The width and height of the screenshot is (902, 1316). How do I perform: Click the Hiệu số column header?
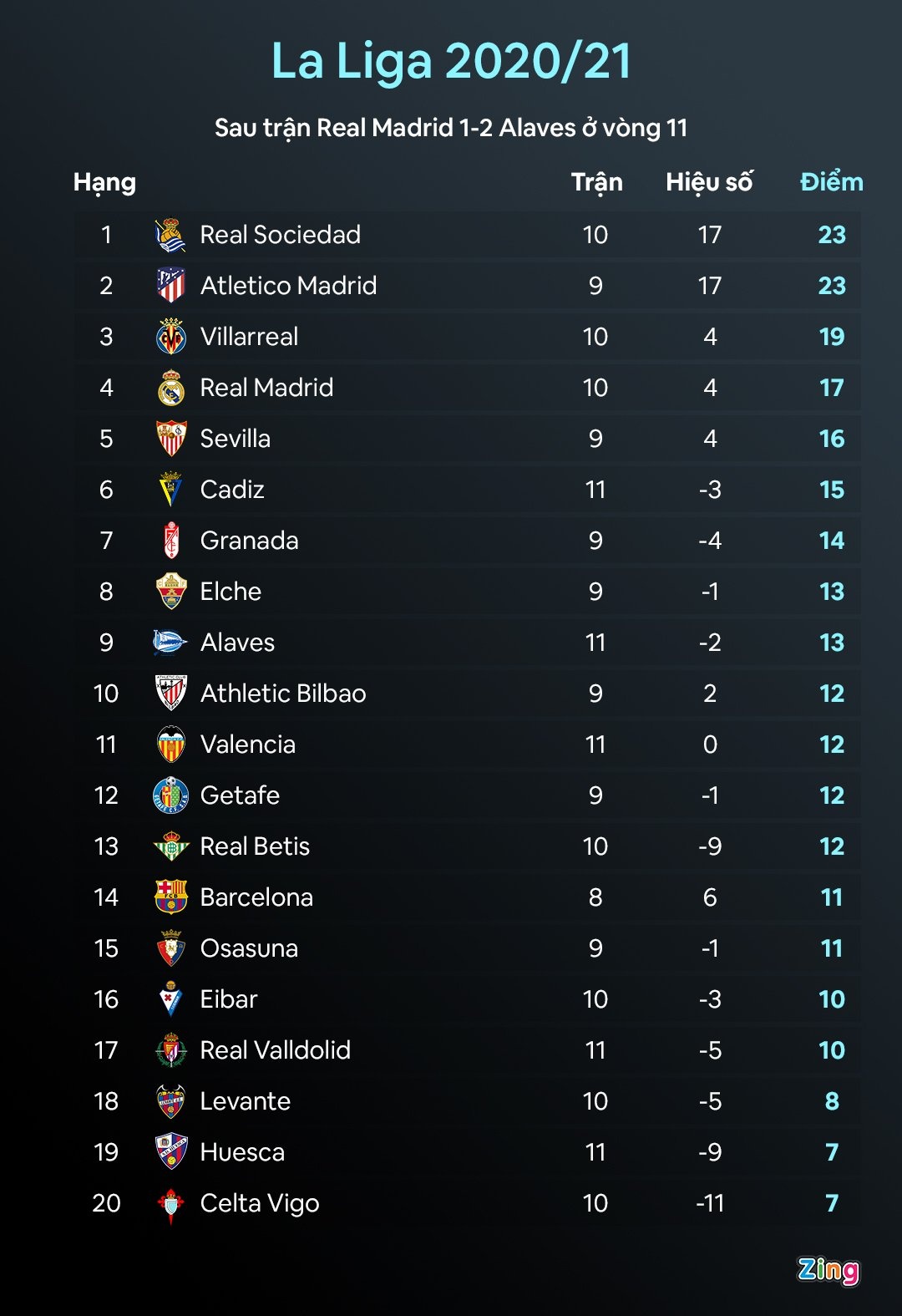[x=709, y=182]
